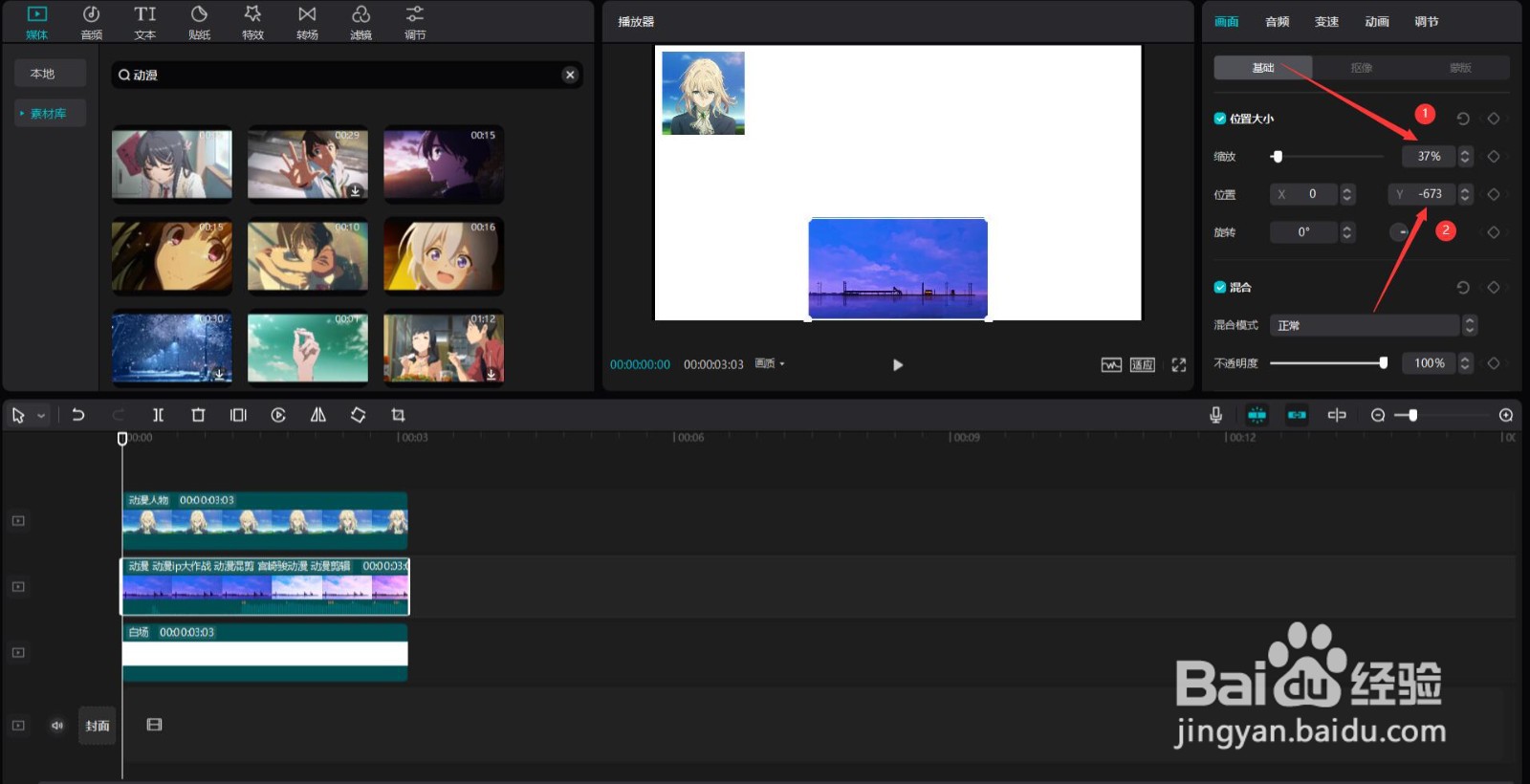Viewport: 1530px width, 784px height.
Task: Play the preview in the player
Action: (897, 364)
